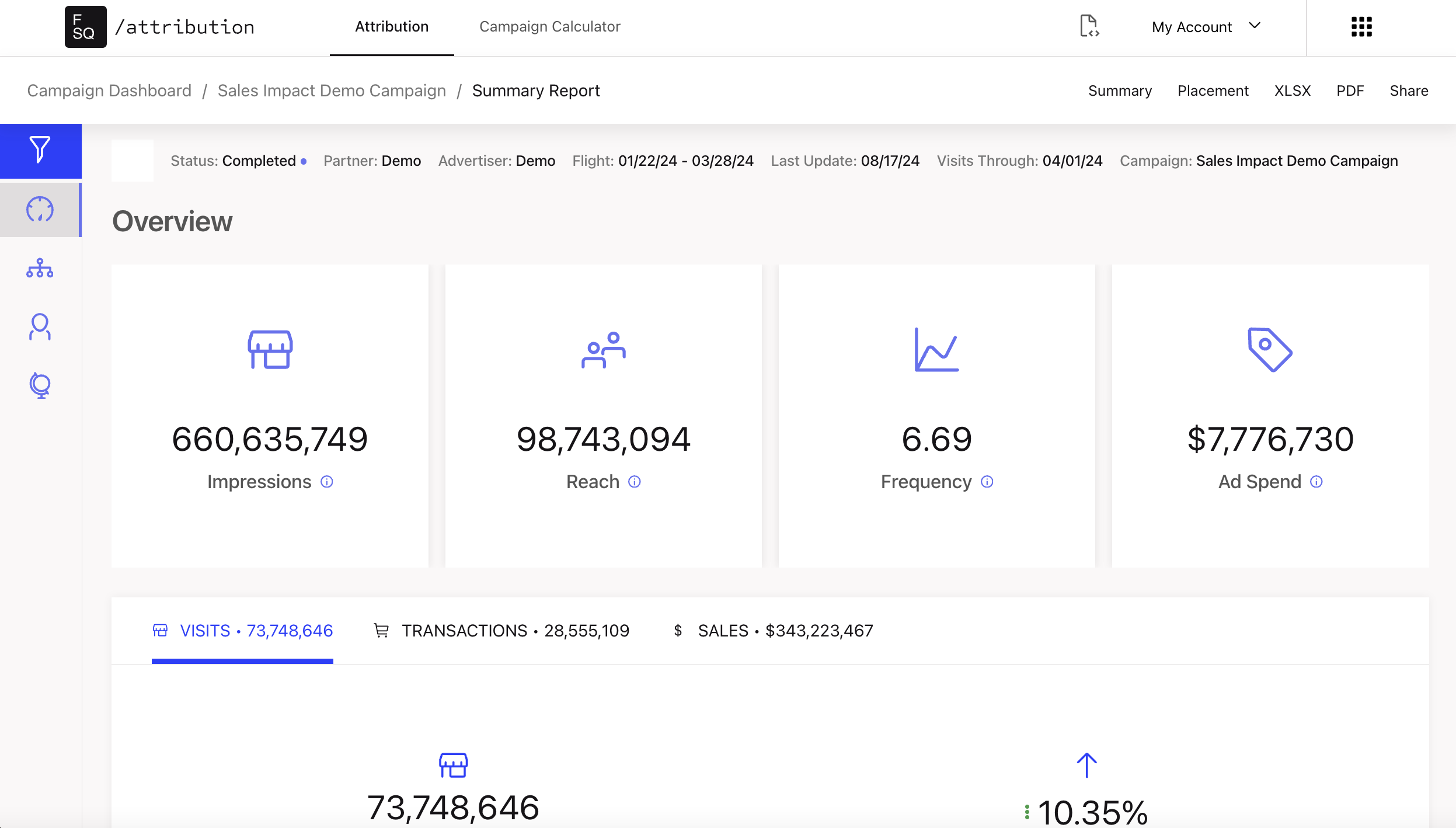This screenshot has height=828, width=1456.
Task: Click the people icon on Reach card
Action: pyautogui.click(x=604, y=349)
